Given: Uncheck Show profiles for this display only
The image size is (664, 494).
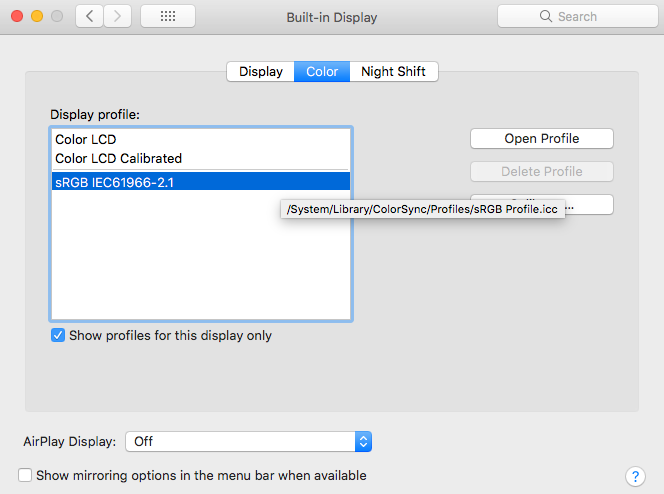Looking at the screenshot, I should [58, 336].
